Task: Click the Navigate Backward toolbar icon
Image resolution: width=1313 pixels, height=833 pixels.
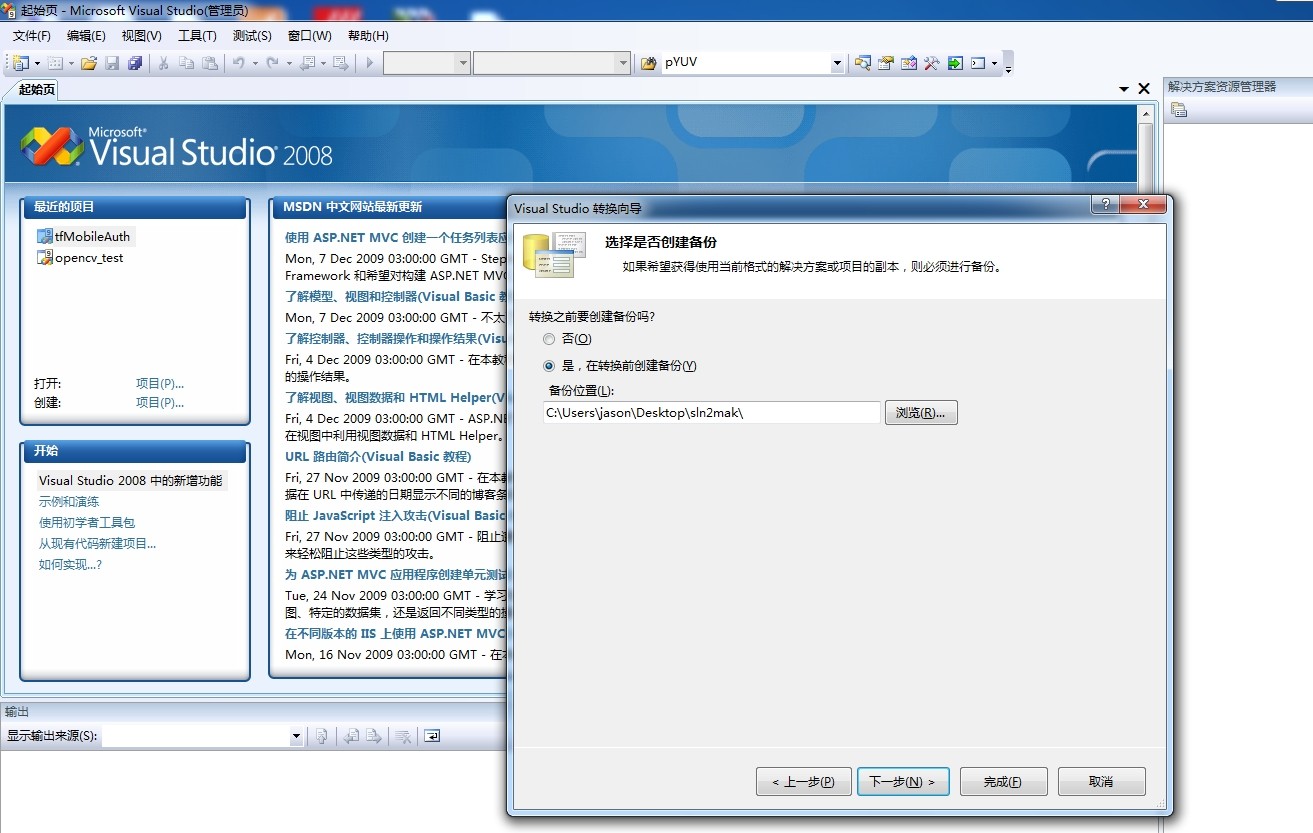Action: [x=307, y=63]
